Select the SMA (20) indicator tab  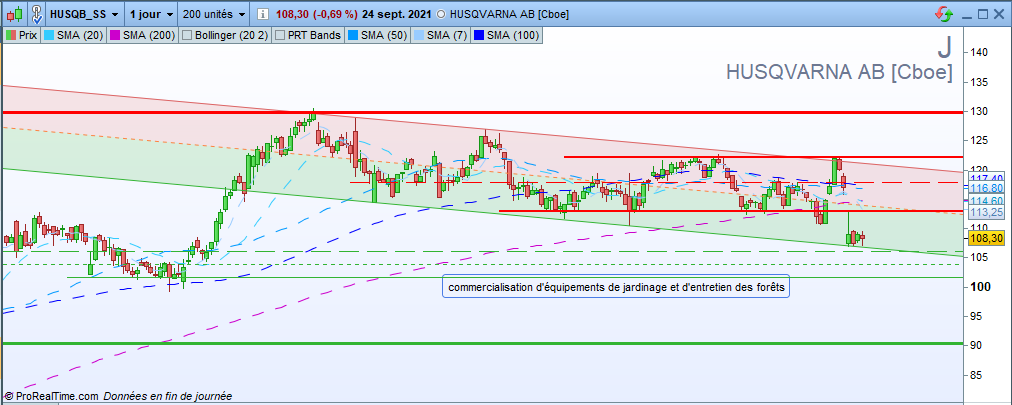(72, 35)
